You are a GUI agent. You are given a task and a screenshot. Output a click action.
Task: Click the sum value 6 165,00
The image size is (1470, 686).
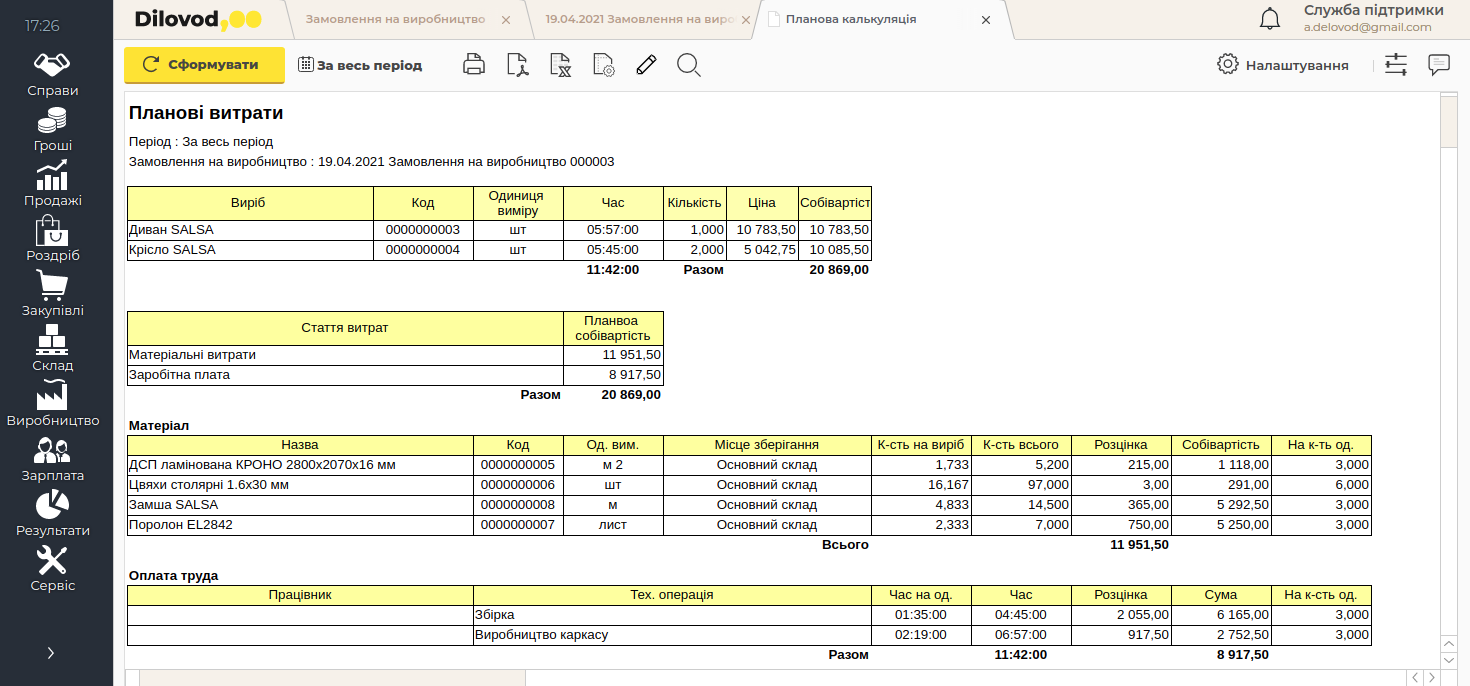click(x=1221, y=615)
